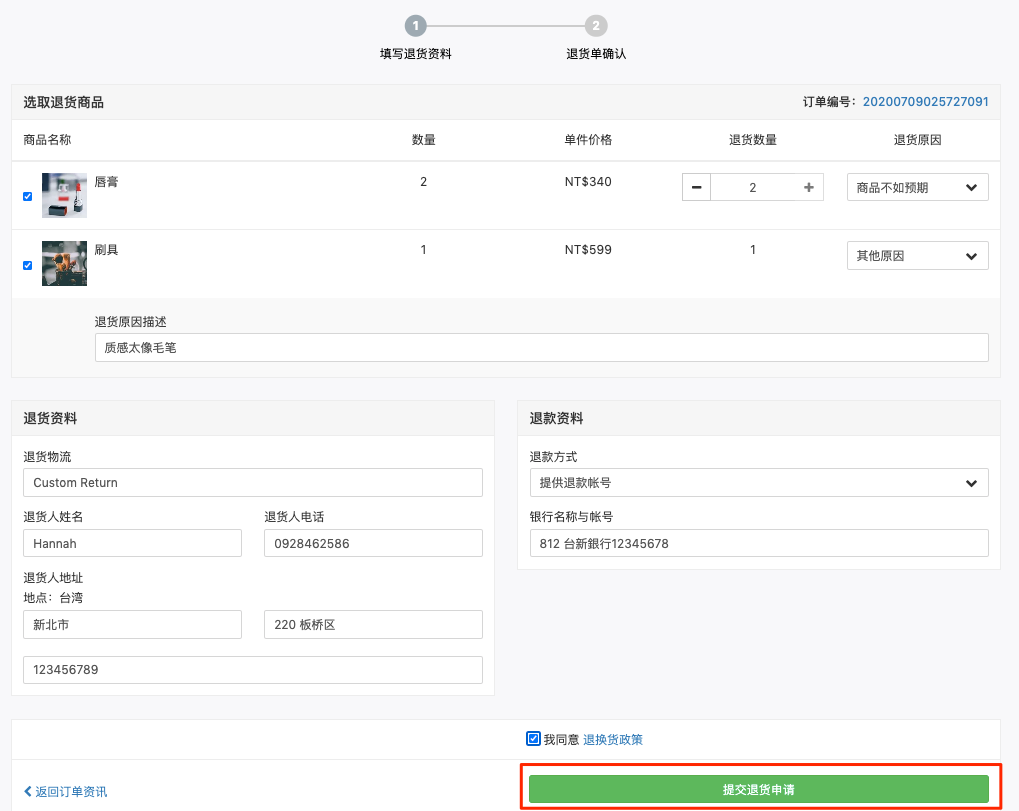Click the 退货人姓名 field containing Hannah
The image size is (1019, 811).
pyautogui.click(x=133, y=543)
